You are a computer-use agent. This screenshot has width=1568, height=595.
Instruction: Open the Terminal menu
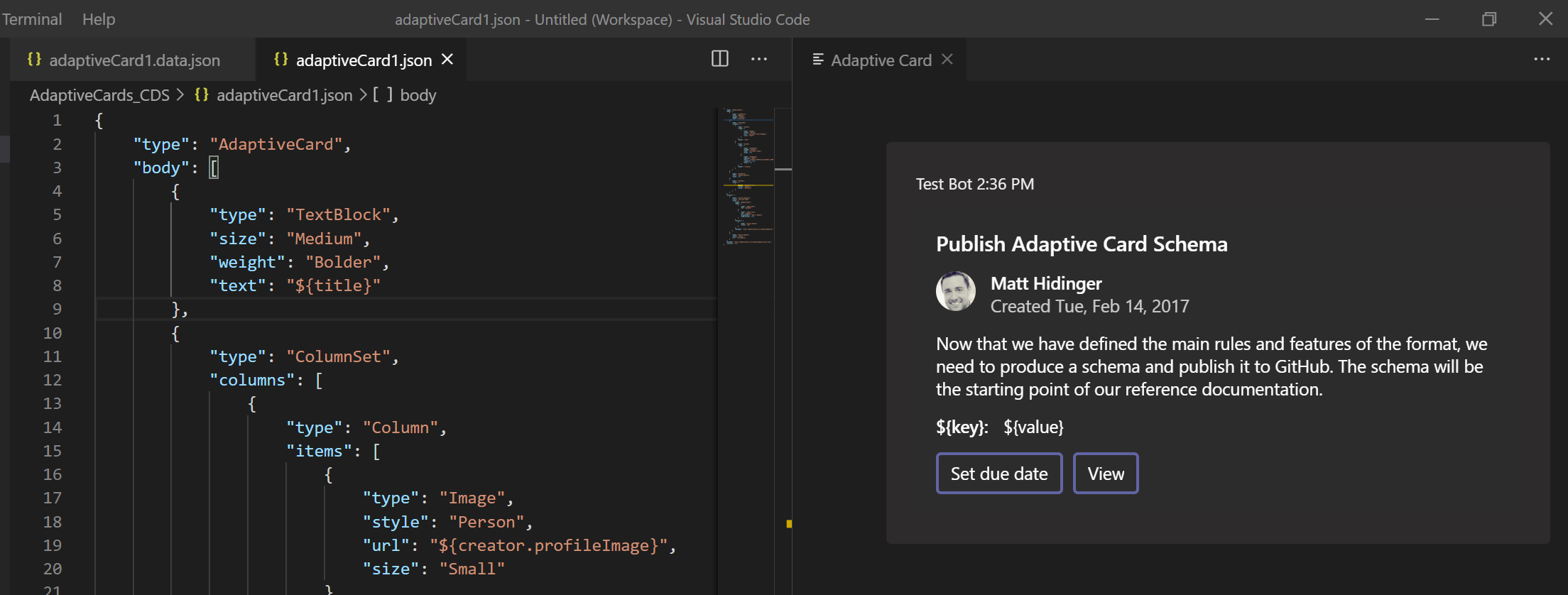32,19
